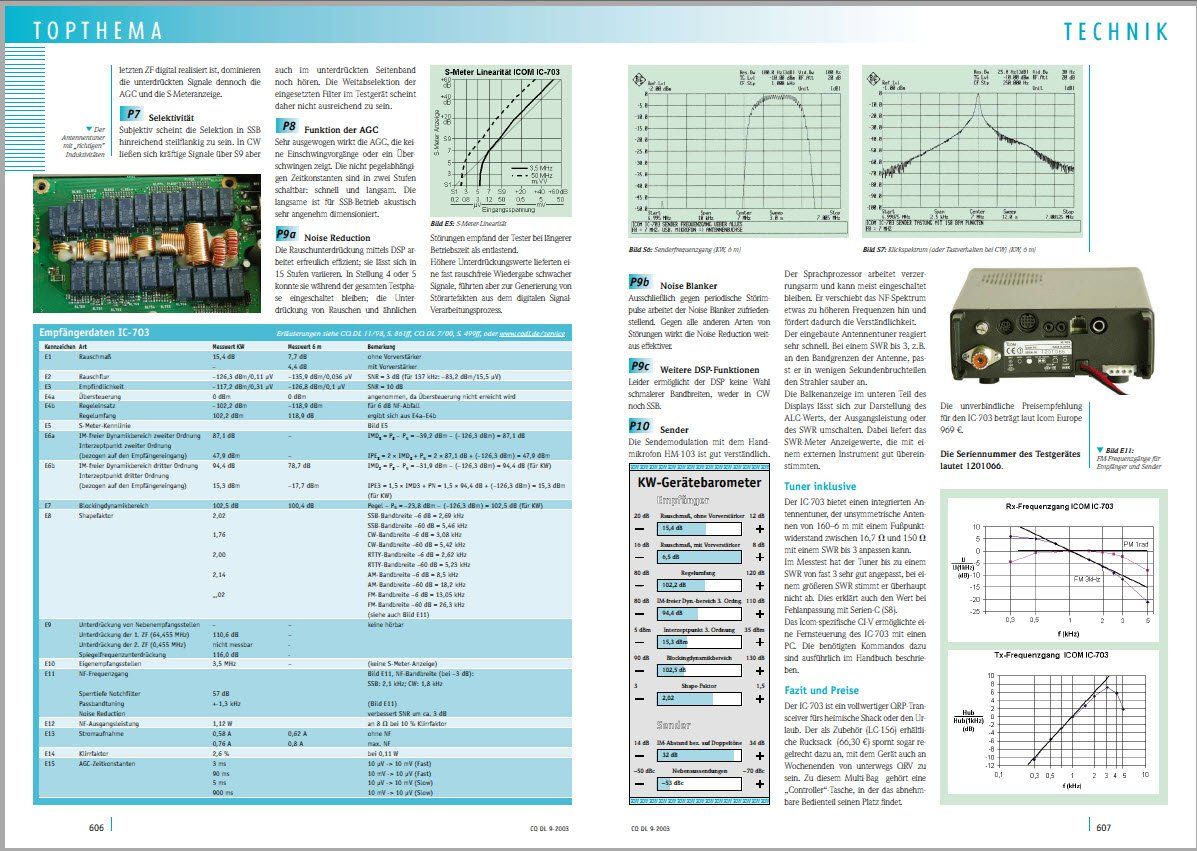Click the S-Meter Linearität ICOM IC-703 chart

coord(502,140)
